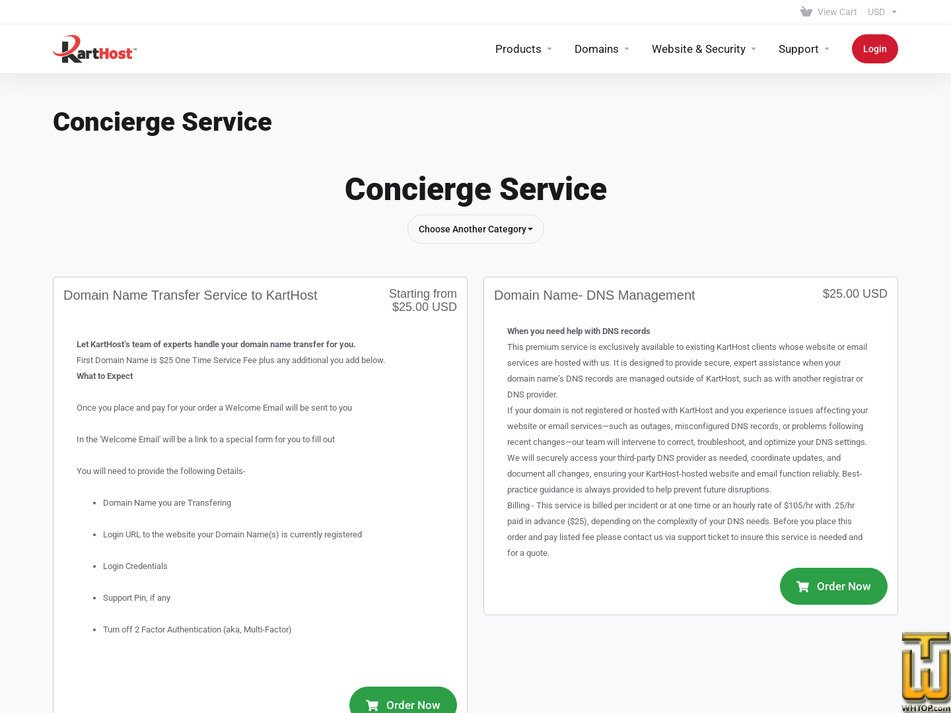Click the KartHost logo
Image resolution: width=951 pixels, height=713 pixels.
point(95,49)
